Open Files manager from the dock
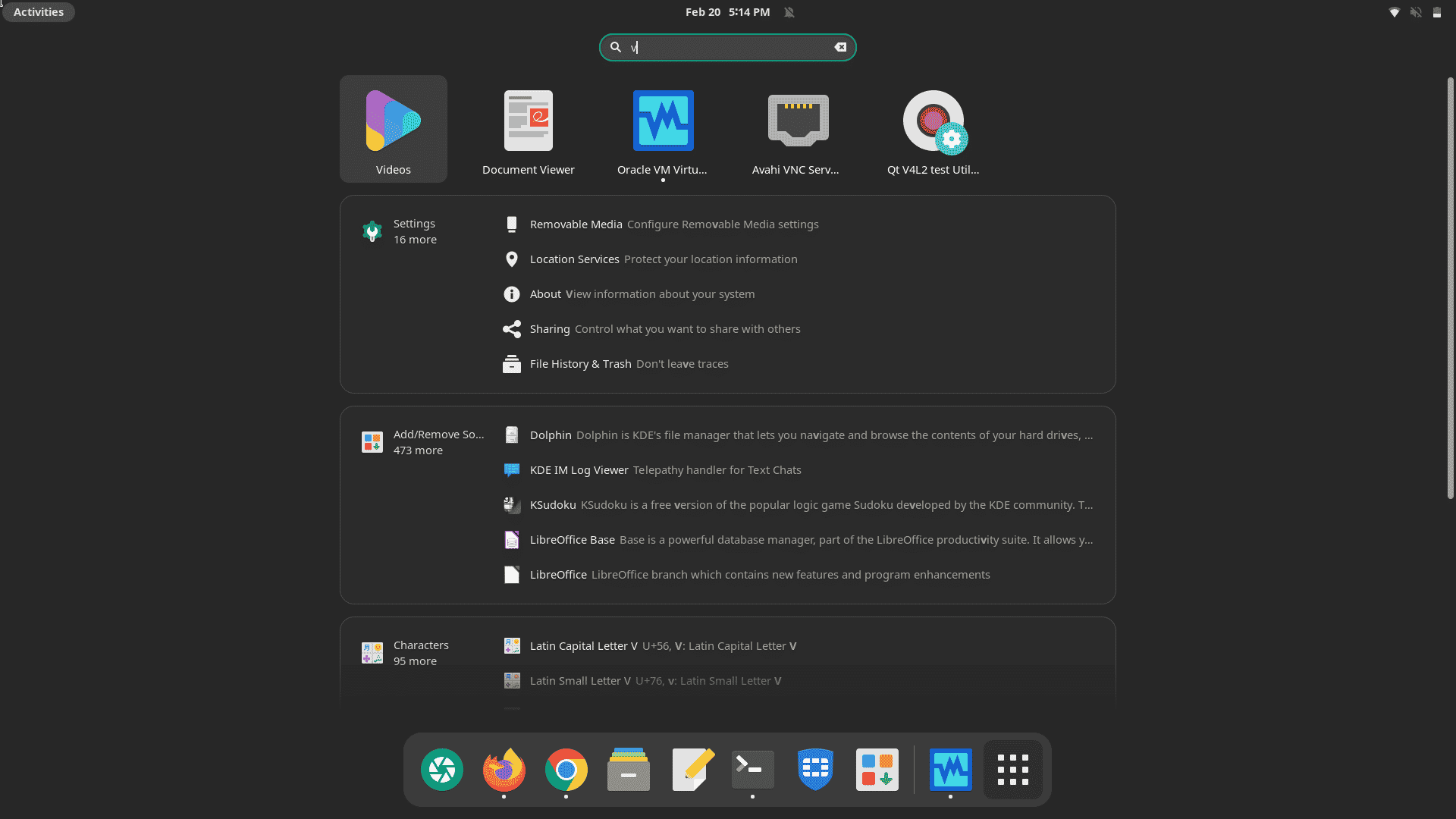This screenshot has width=1456, height=819. click(629, 770)
